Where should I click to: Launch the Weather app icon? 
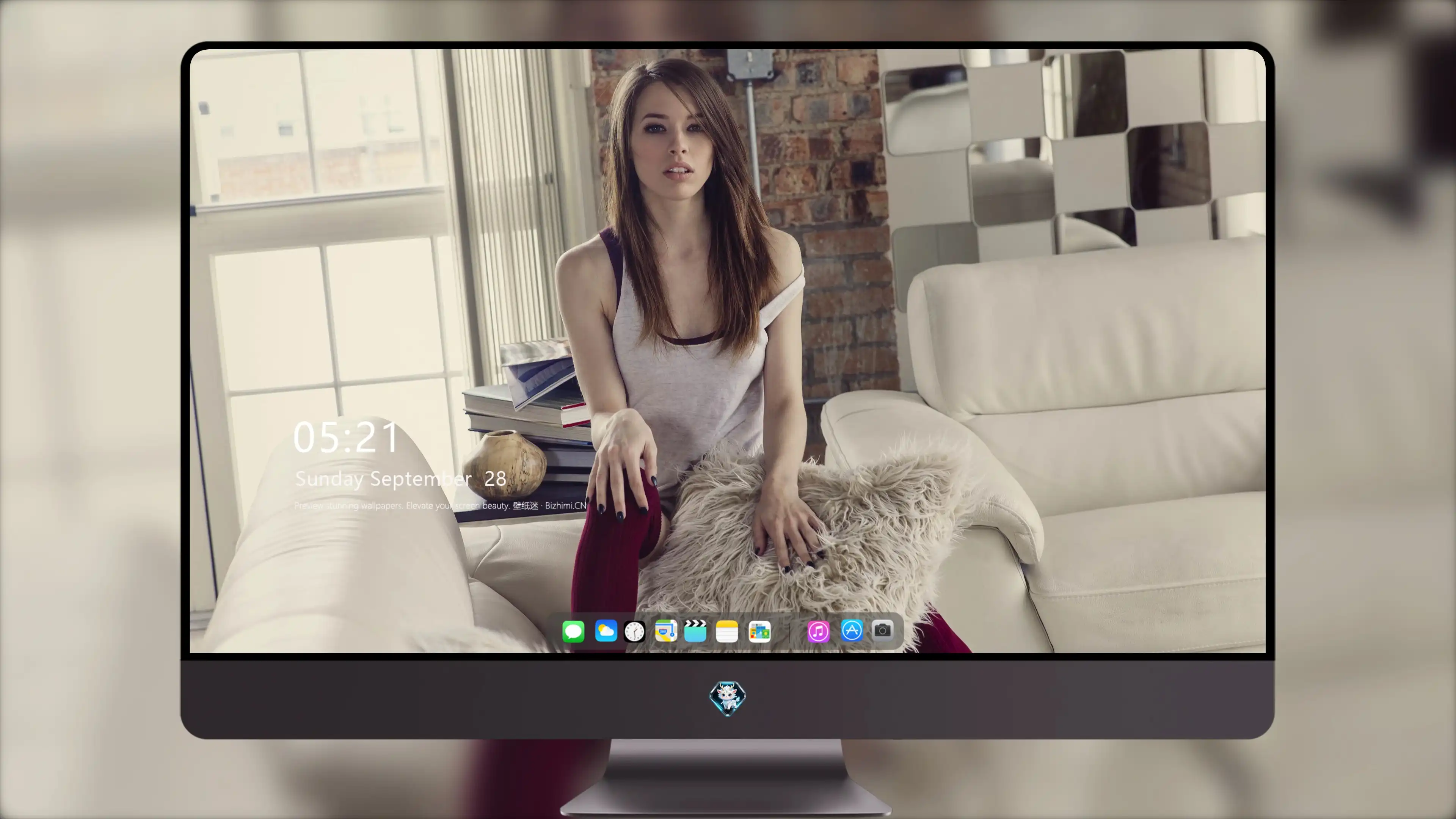pos(606,631)
